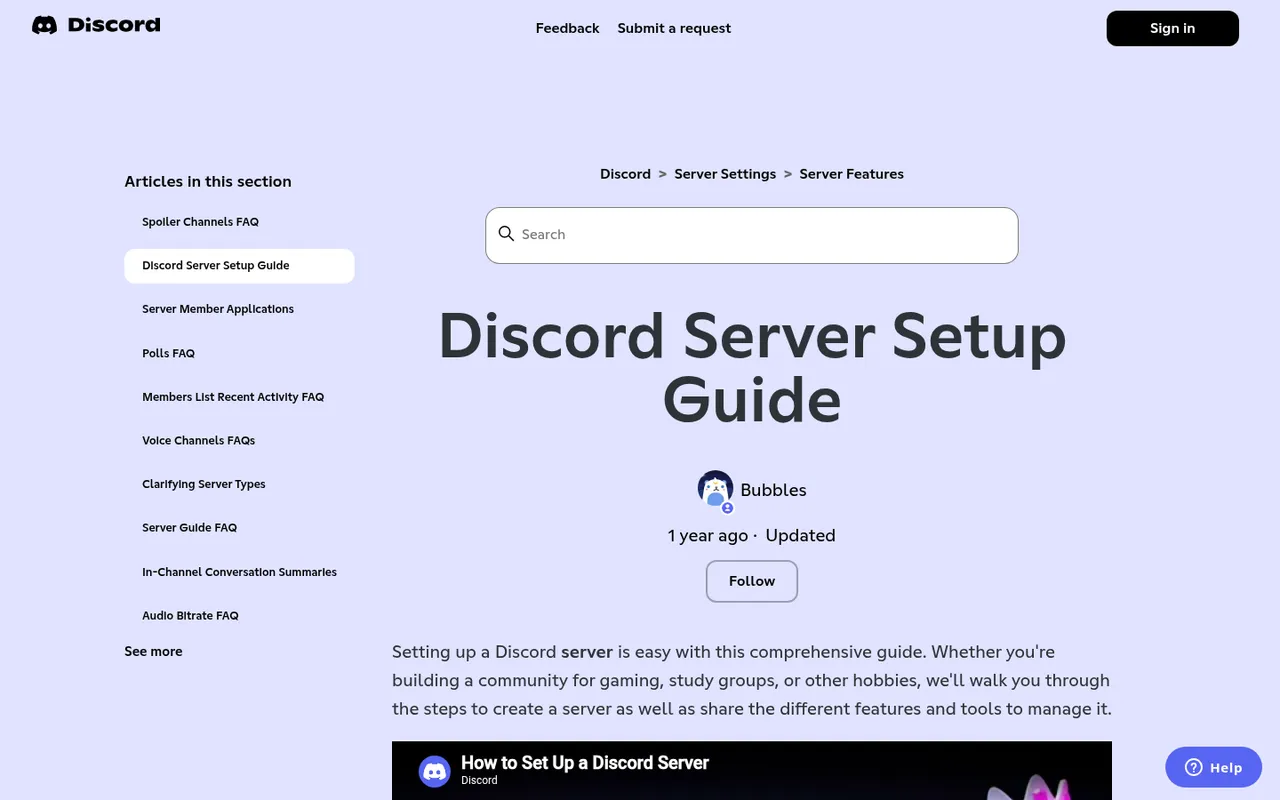Open the Help widget button
This screenshot has width=1280, height=800.
click(1213, 767)
